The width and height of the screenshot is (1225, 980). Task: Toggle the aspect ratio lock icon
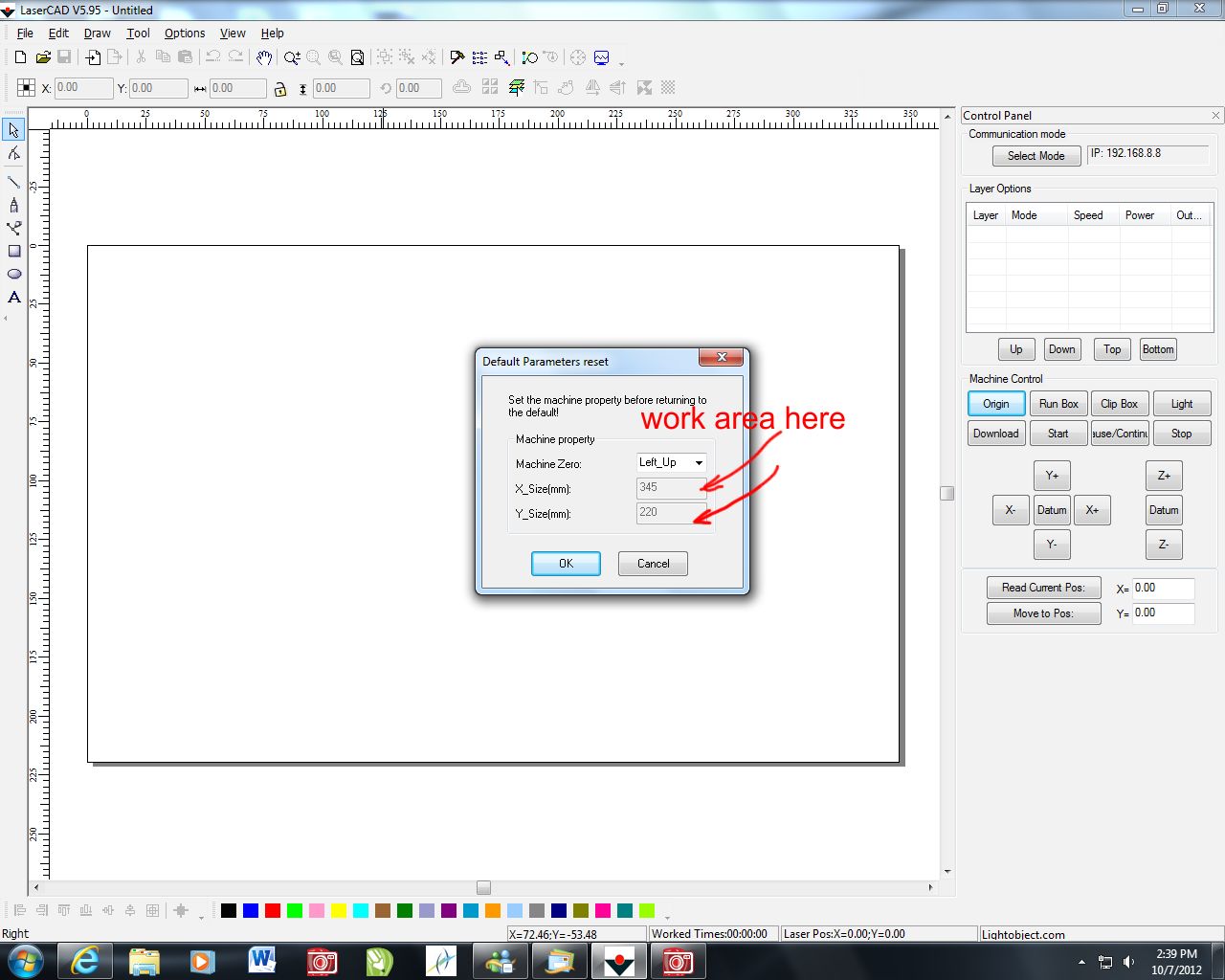[x=280, y=89]
